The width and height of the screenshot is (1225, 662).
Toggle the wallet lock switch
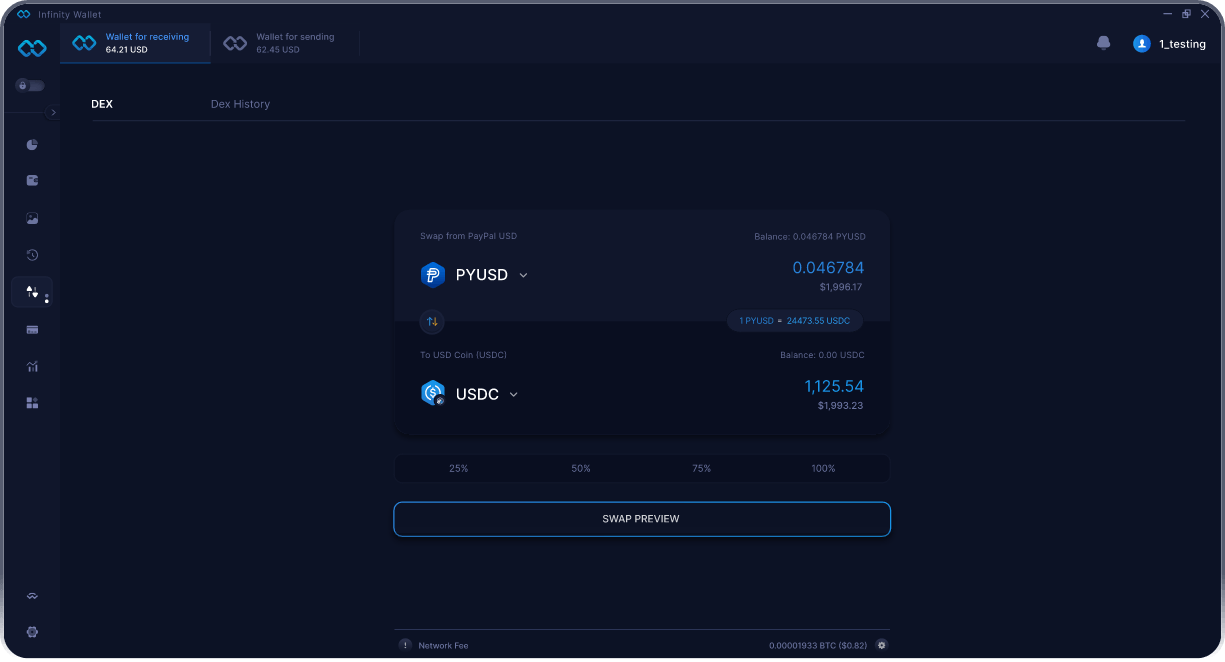[x=29, y=86]
